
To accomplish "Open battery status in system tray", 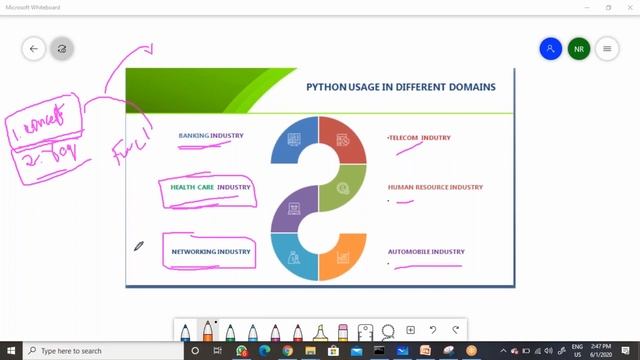I will pos(526,351).
